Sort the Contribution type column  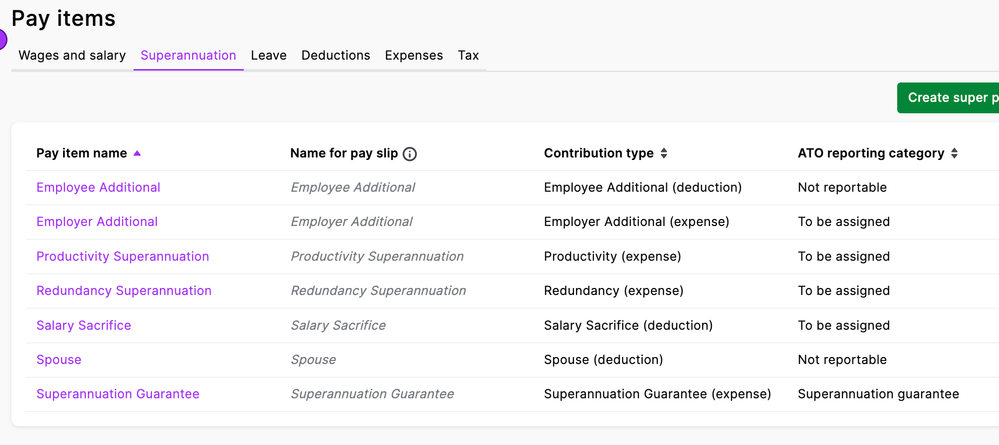pyautogui.click(x=664, y=154)
